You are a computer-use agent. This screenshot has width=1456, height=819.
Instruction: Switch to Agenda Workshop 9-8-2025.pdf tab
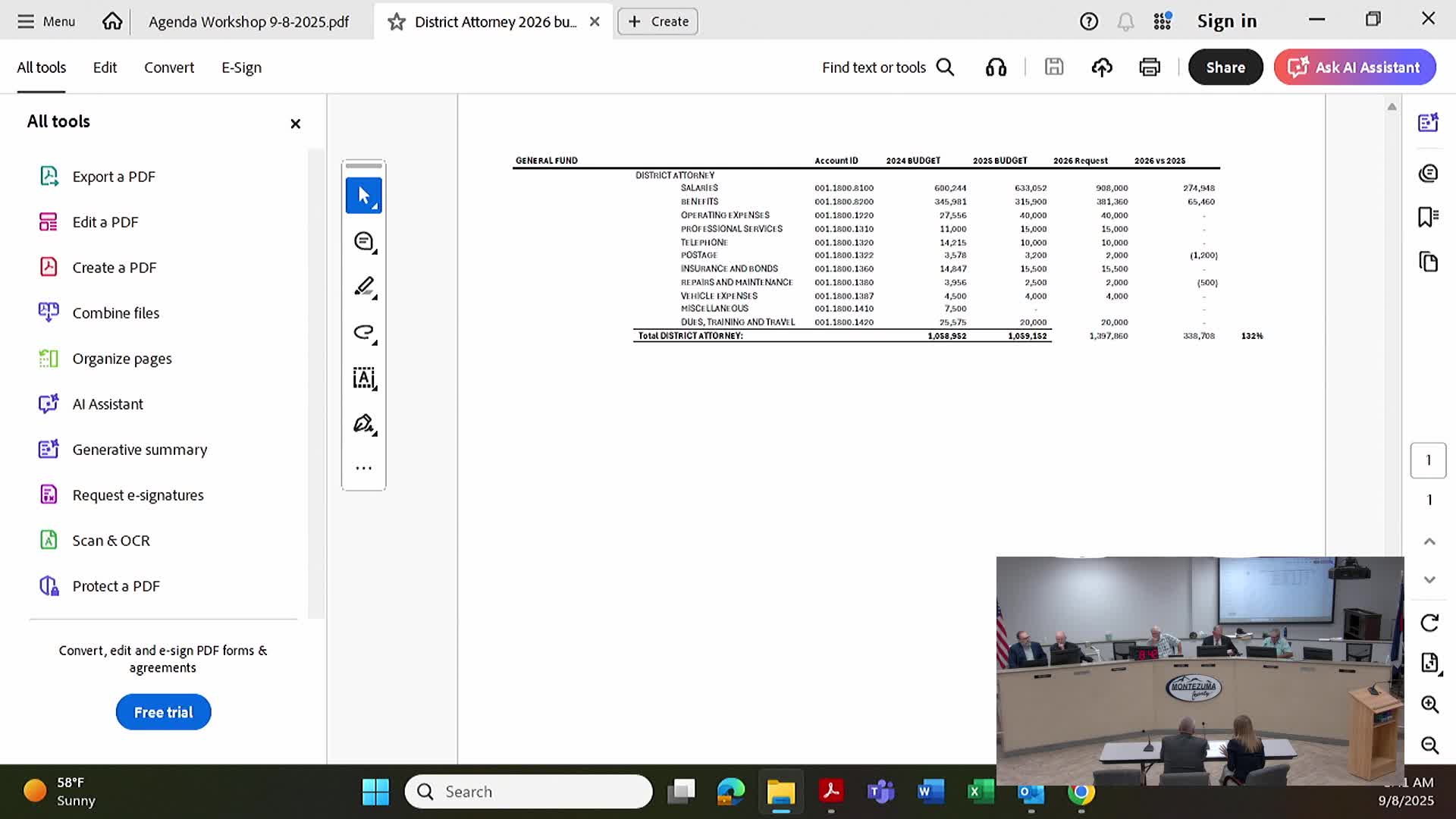249,22
